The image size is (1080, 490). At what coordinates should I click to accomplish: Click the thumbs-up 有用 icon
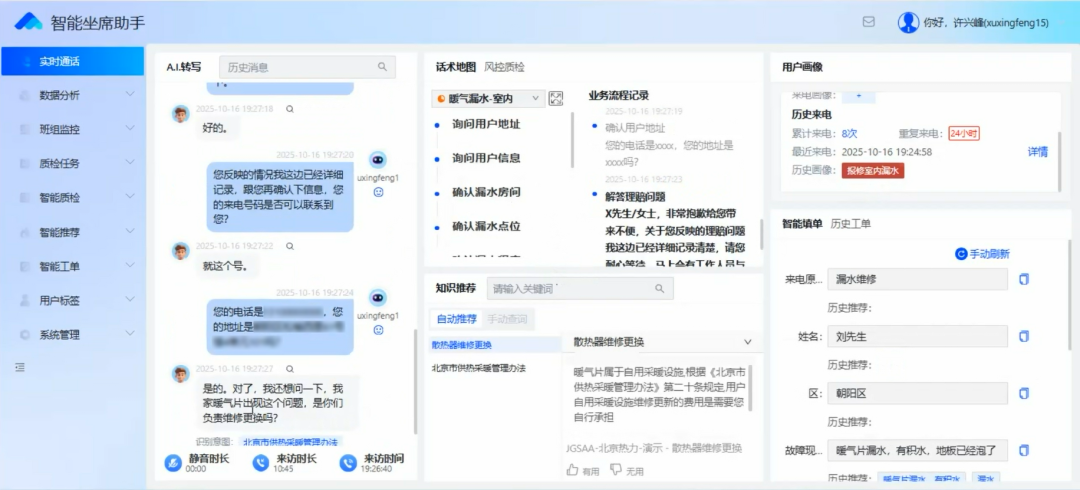pos(573,469)
